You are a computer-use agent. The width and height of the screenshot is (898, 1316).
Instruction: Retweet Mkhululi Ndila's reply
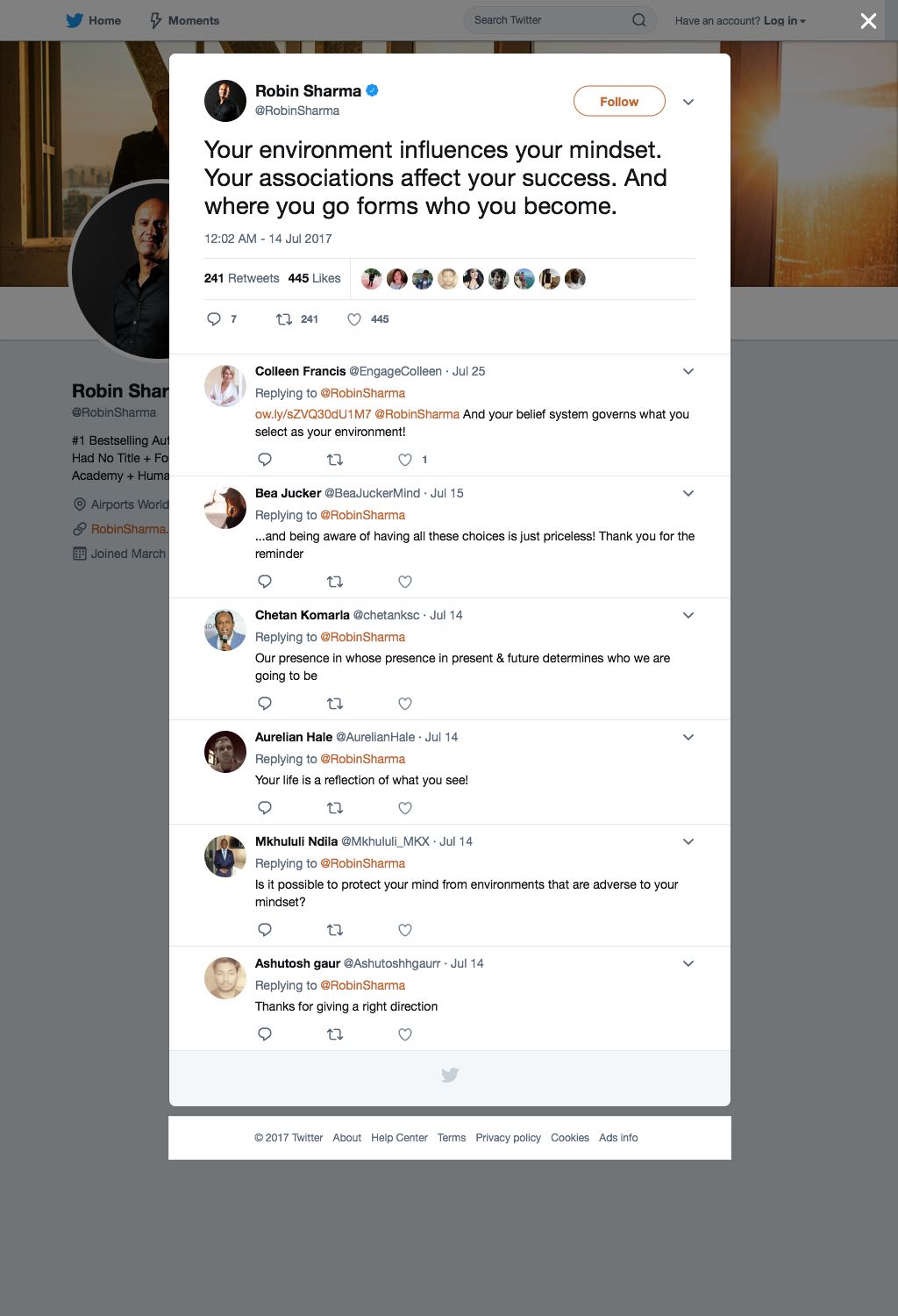click(335, 930)
